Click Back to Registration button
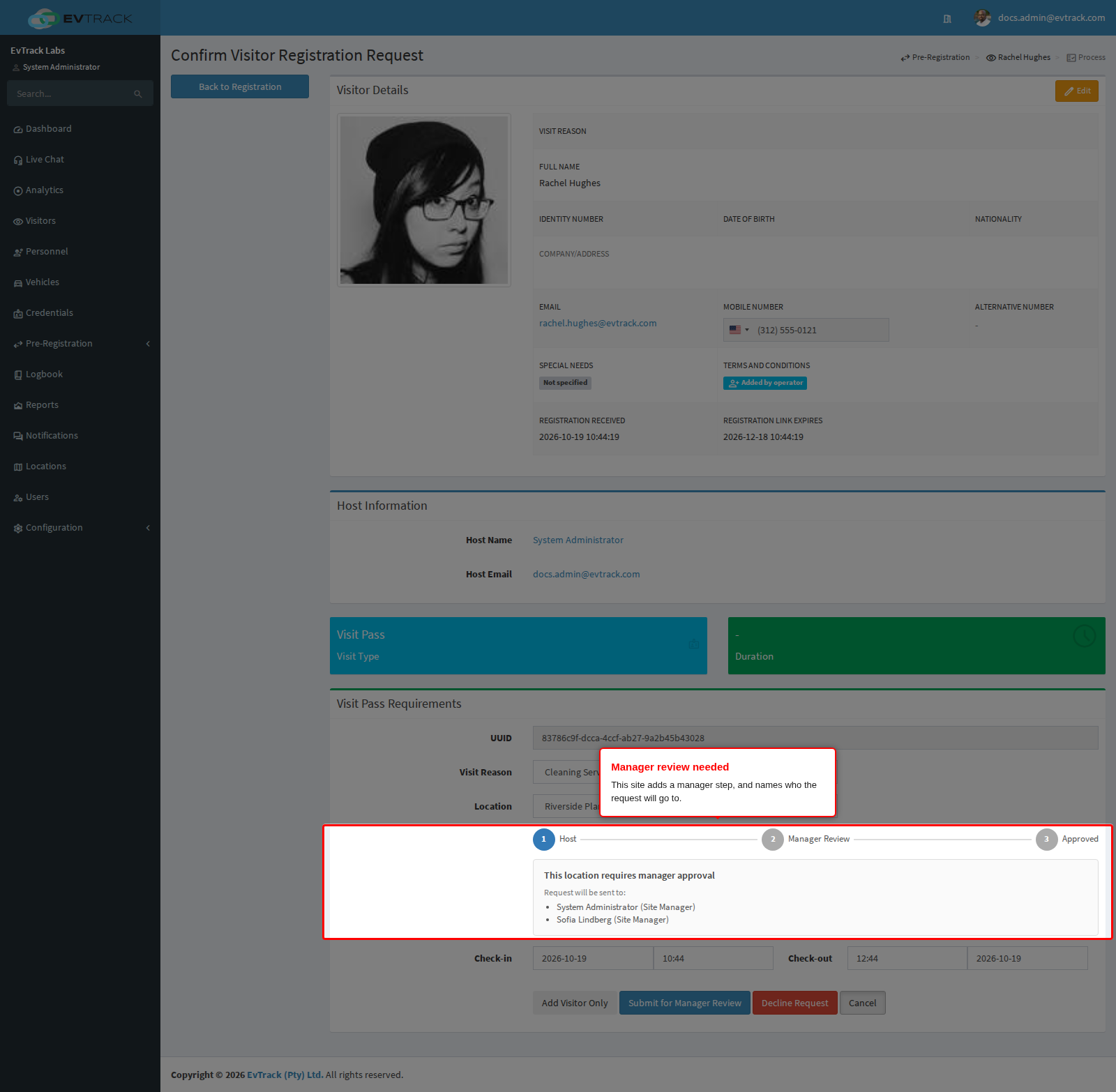 pos(240,86)
